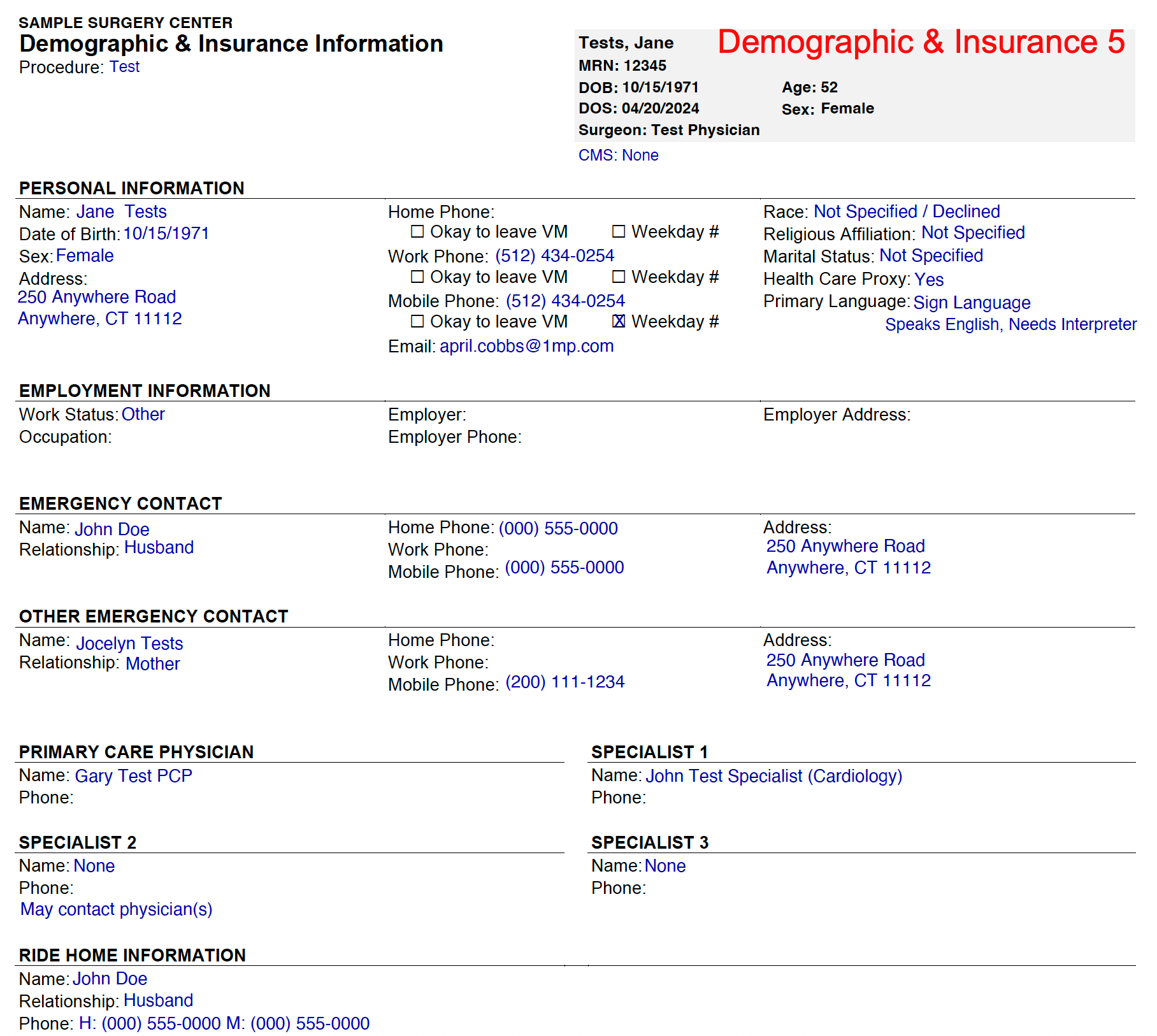Click other emergency contact name Jocelyn Tests
This screenshot has width=1157, height=1036.
130,644
